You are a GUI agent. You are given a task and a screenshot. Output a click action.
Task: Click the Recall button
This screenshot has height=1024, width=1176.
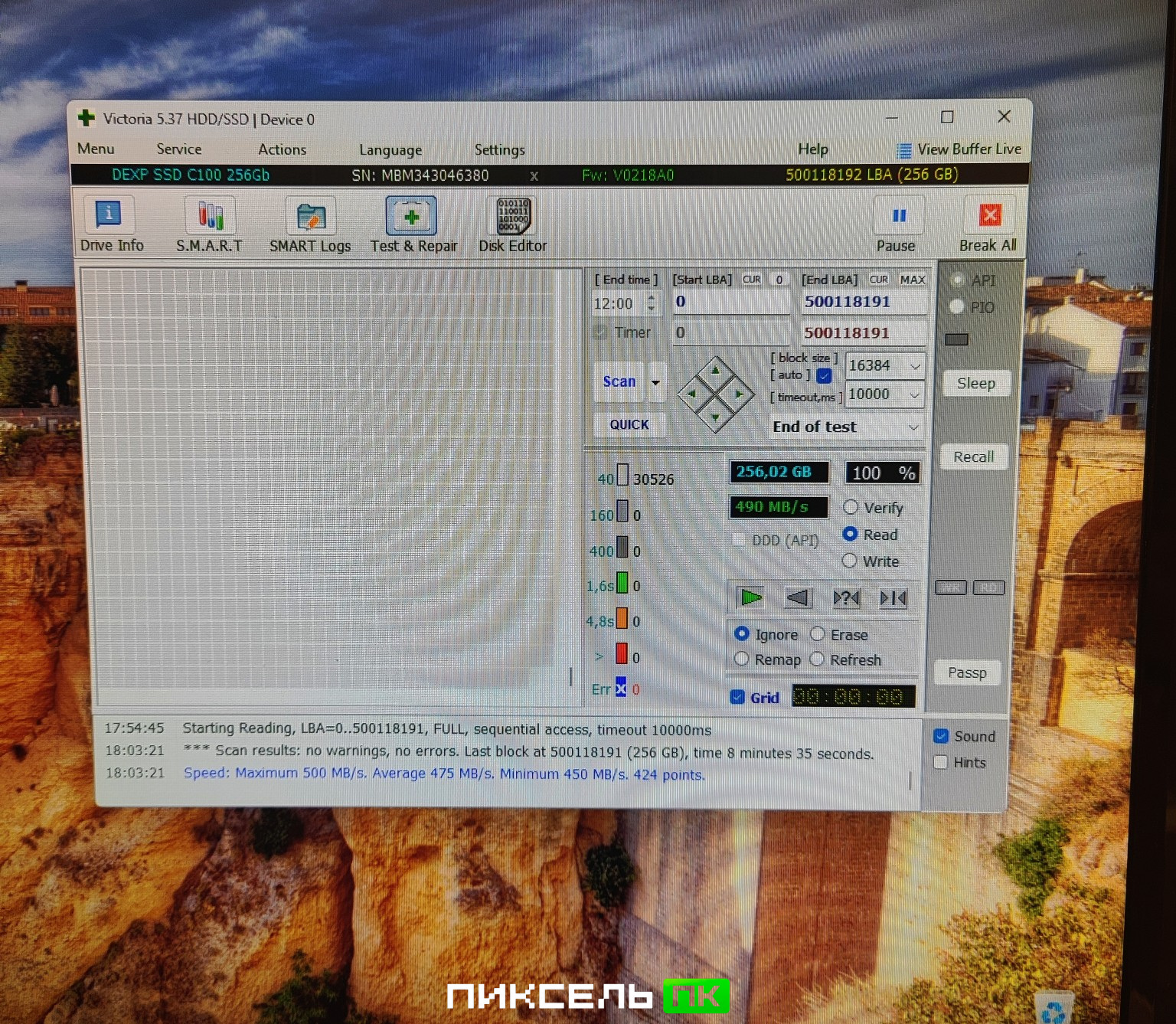973,457
